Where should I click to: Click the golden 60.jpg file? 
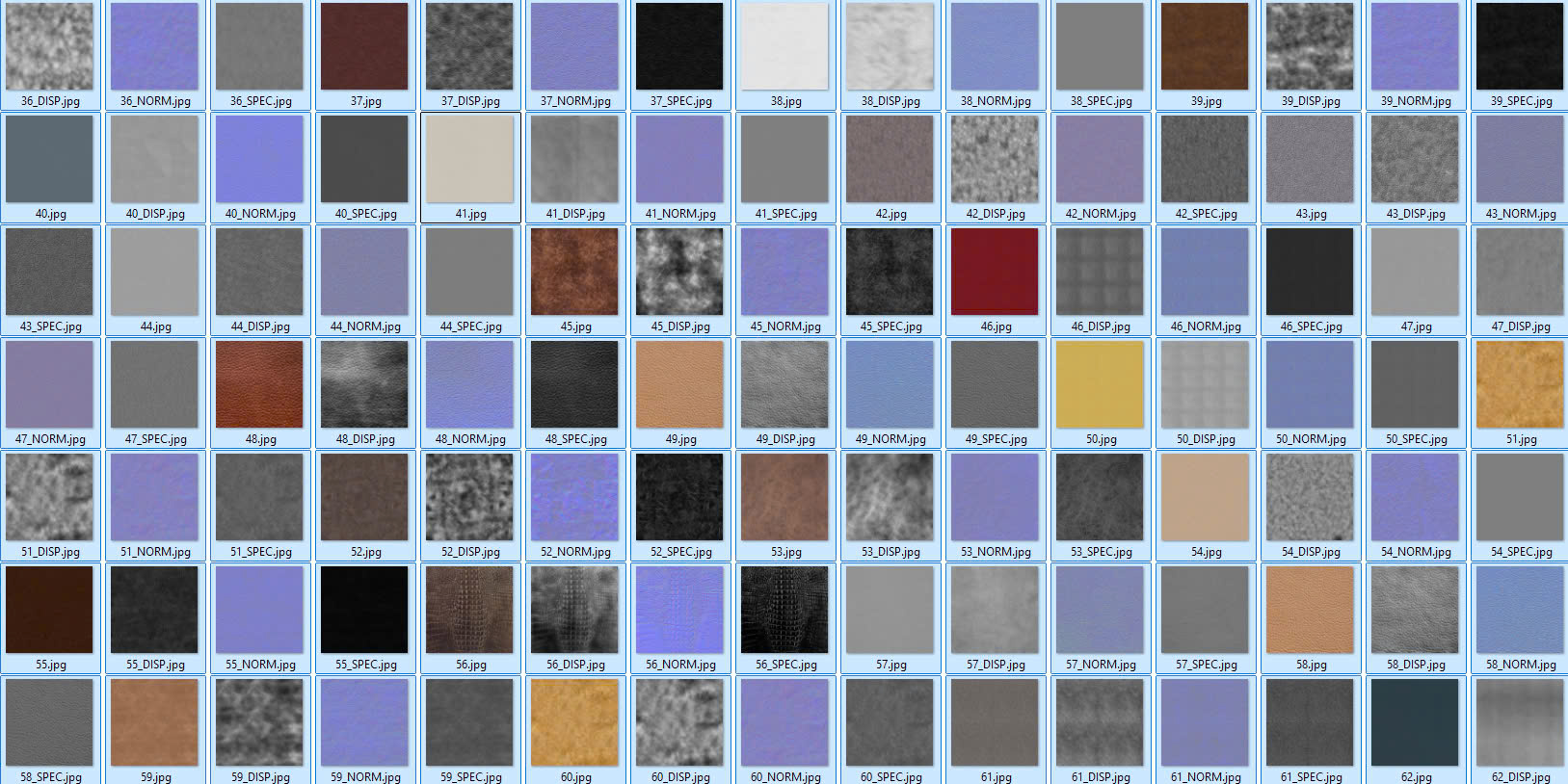point(575,722)
